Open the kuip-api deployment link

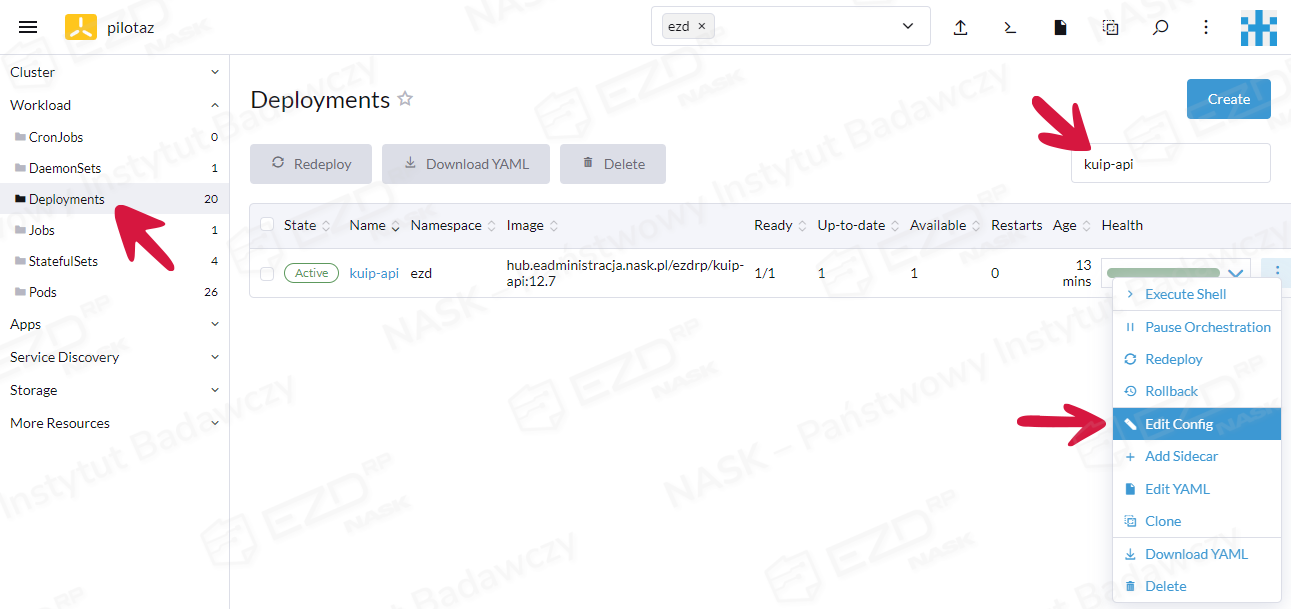pos(374,273)
